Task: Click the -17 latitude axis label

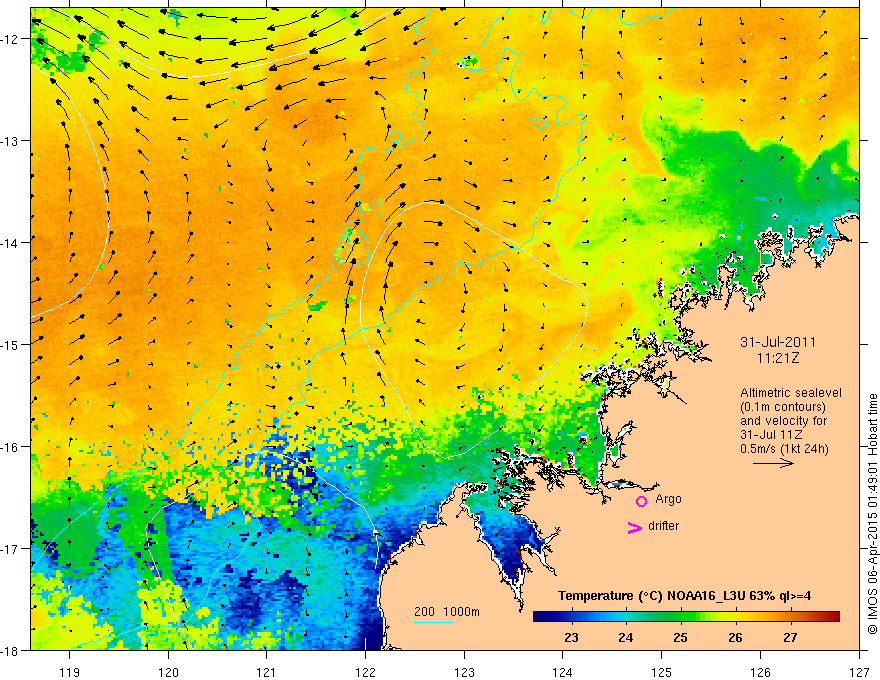Action: (x=10, y=548)
